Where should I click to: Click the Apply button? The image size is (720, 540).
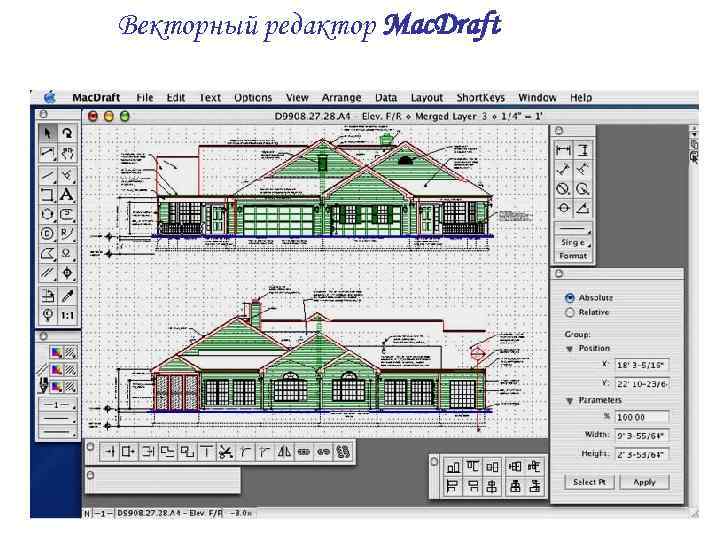(x=644, y=482)
